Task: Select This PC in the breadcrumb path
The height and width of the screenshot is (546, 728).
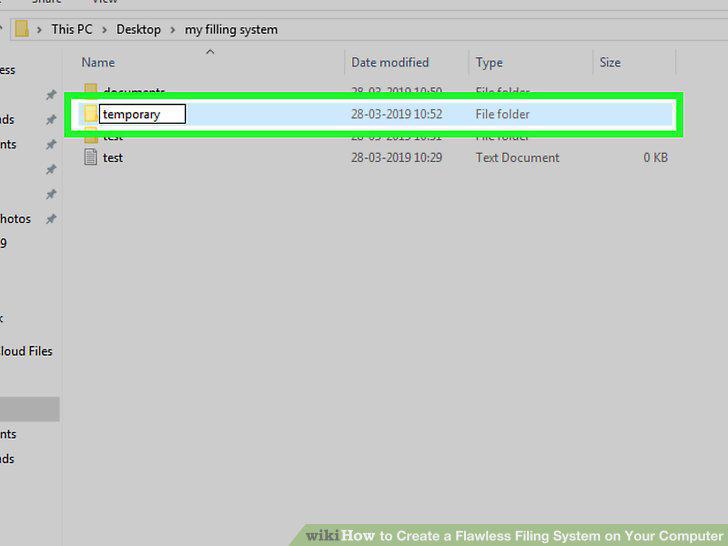Action: (72, 29)
